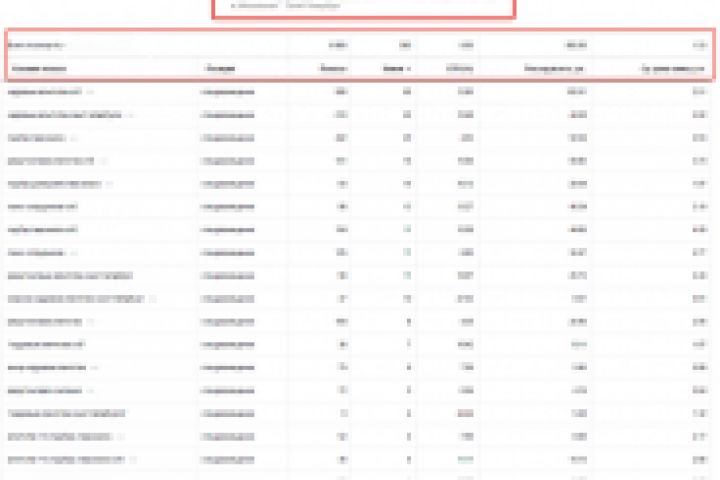
Task: Sort by the third numeric column header
Action: tap(460, 68)
